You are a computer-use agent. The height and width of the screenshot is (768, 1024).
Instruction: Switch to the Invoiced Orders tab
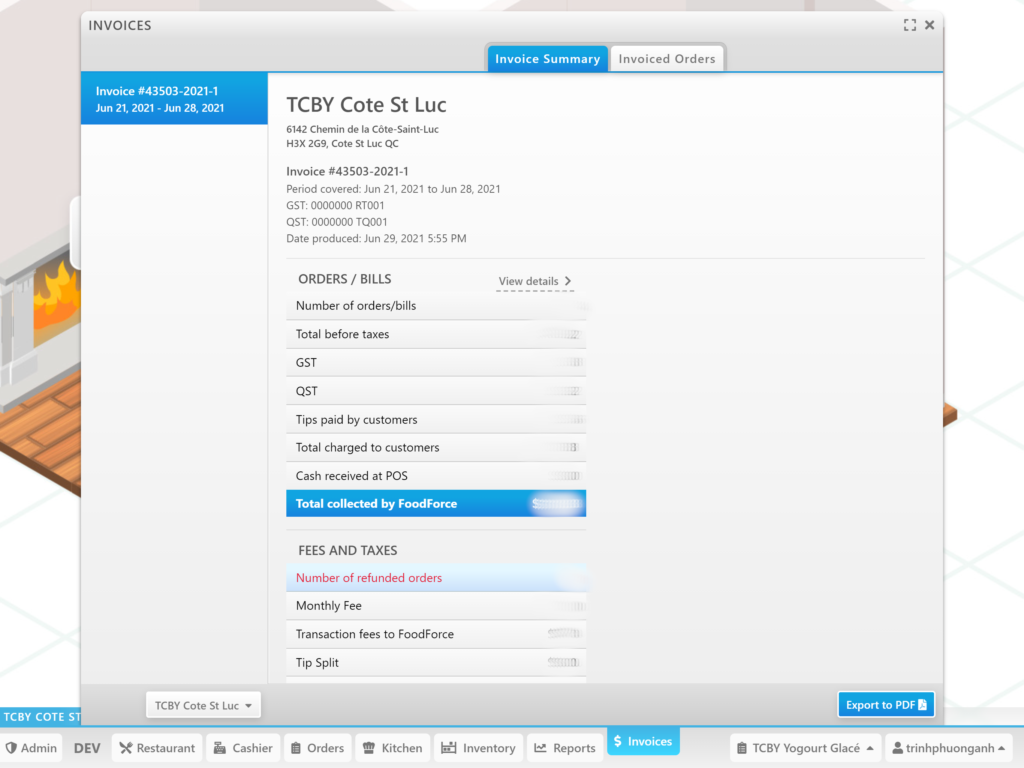pos(666,59)
